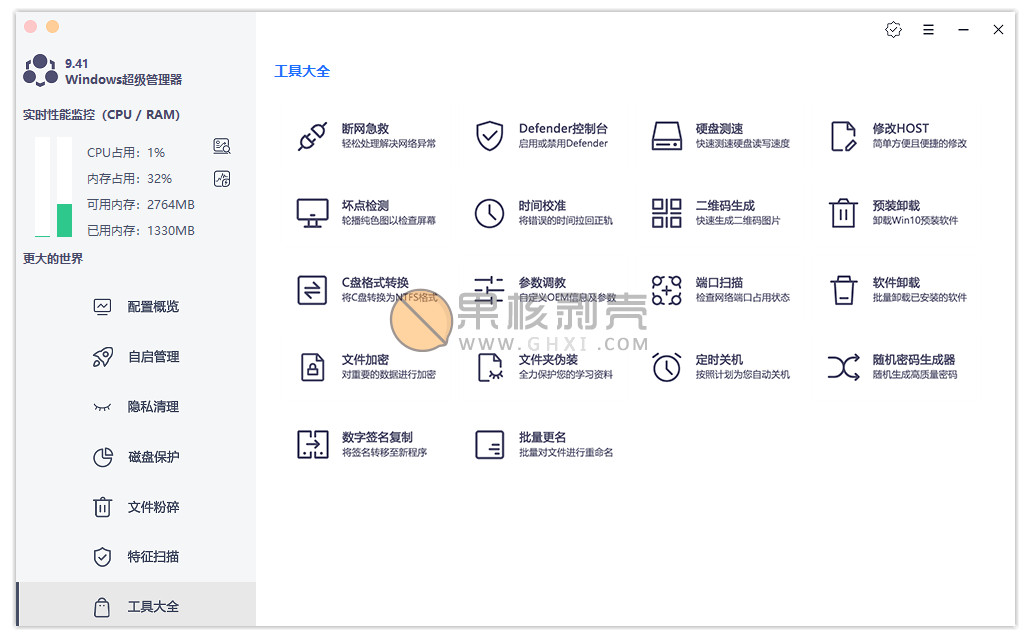Select the 端口扫描 scan icon
Screen dimensions: 1034x637
[666, 290]
